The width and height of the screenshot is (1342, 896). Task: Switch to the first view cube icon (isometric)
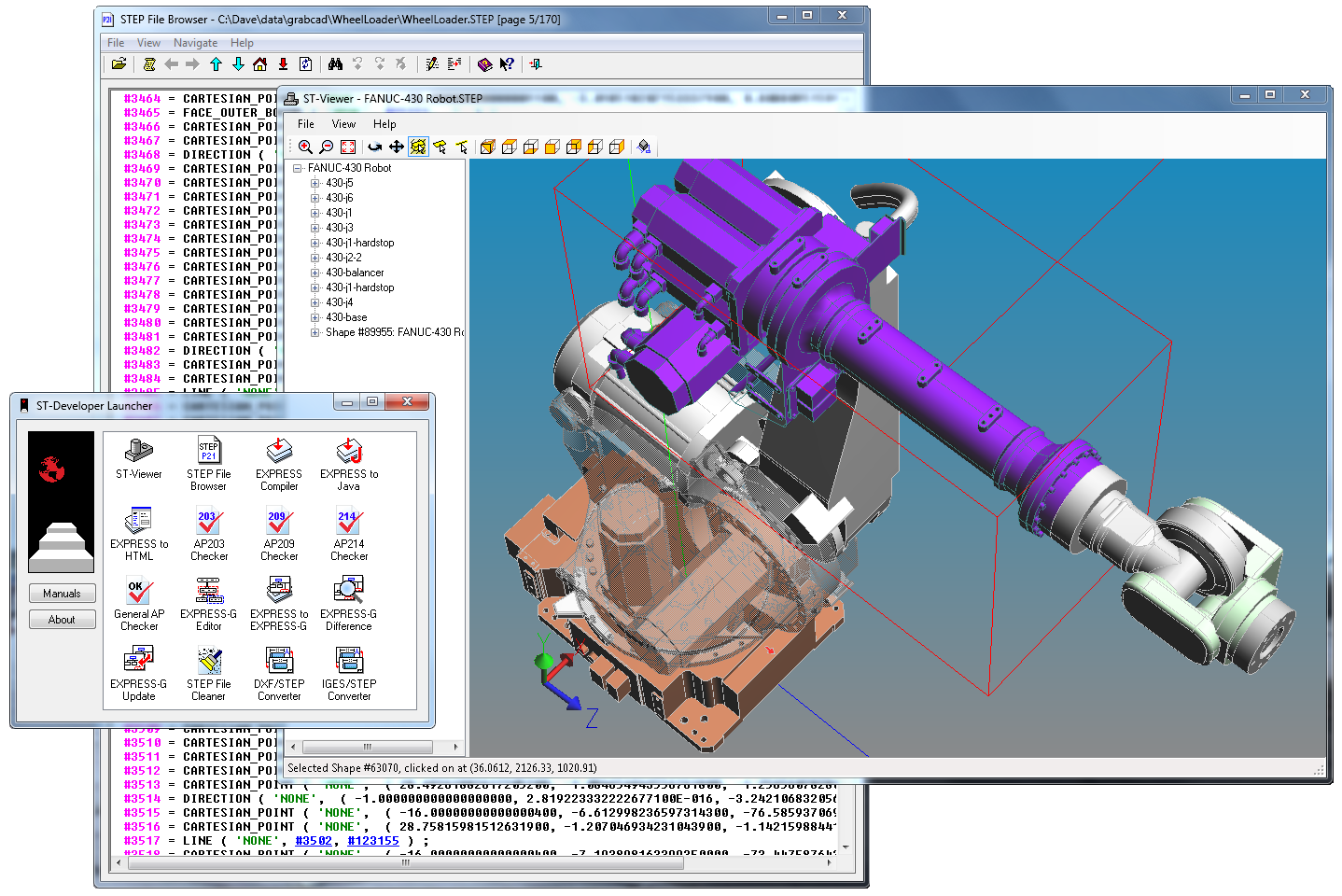tap(487, 147)
